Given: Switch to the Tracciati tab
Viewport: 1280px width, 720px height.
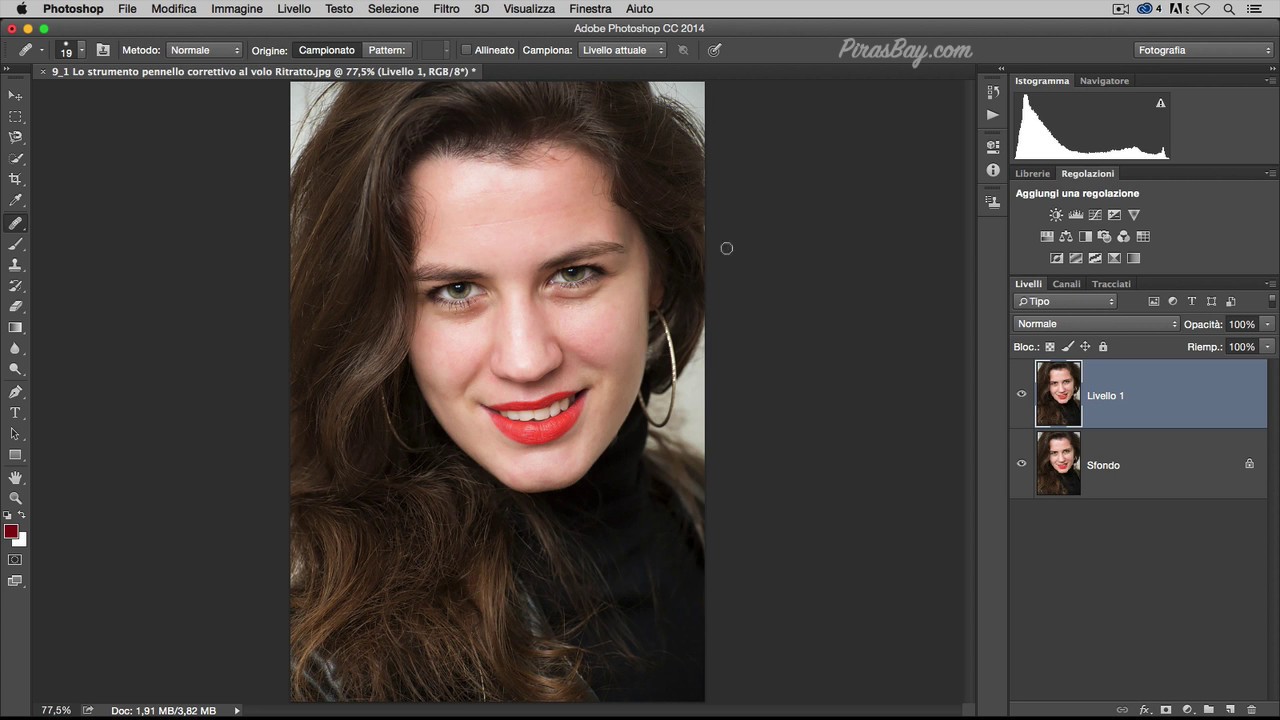Looking at the screenshot, I should pos(1111,284).
